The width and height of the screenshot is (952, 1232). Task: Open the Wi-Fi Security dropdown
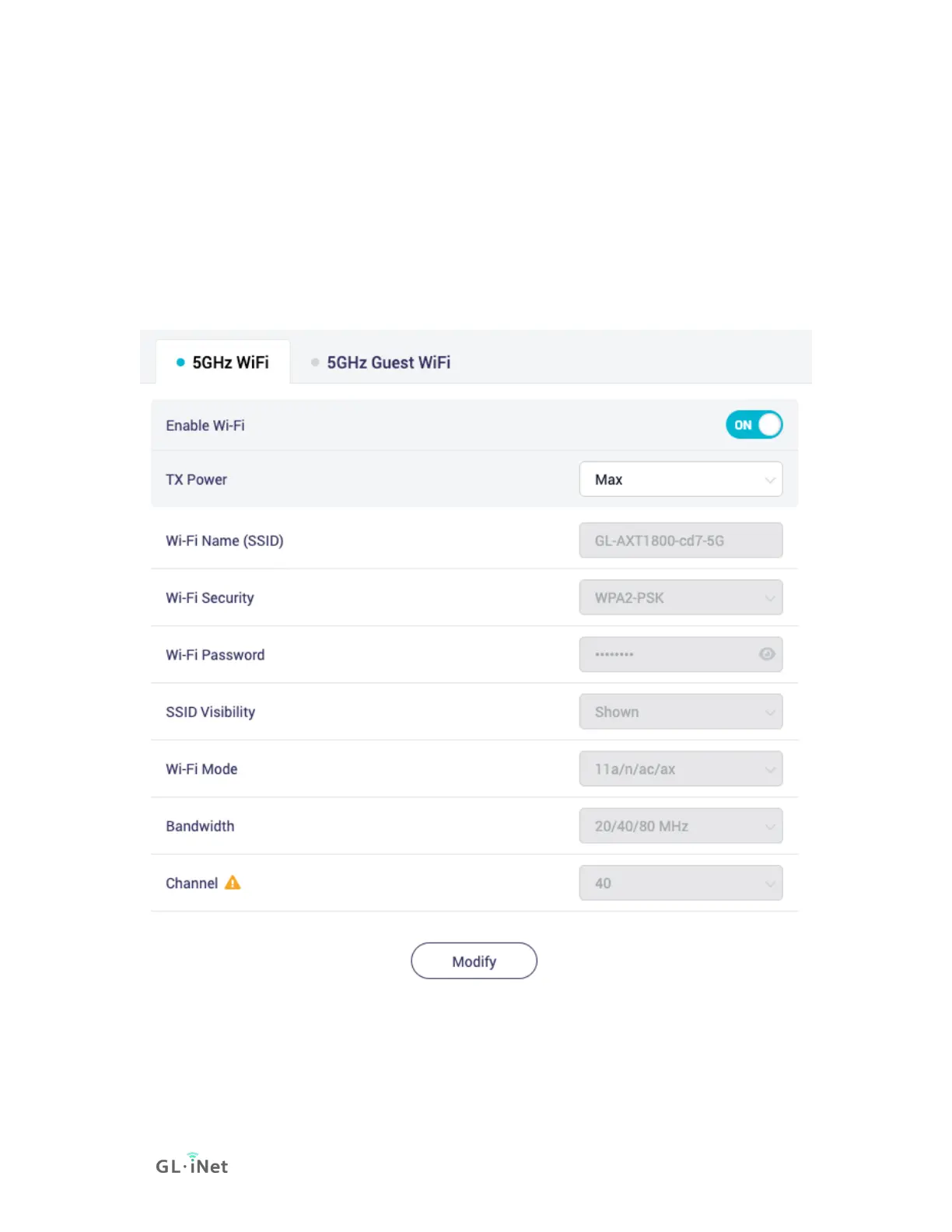[681, 597]
